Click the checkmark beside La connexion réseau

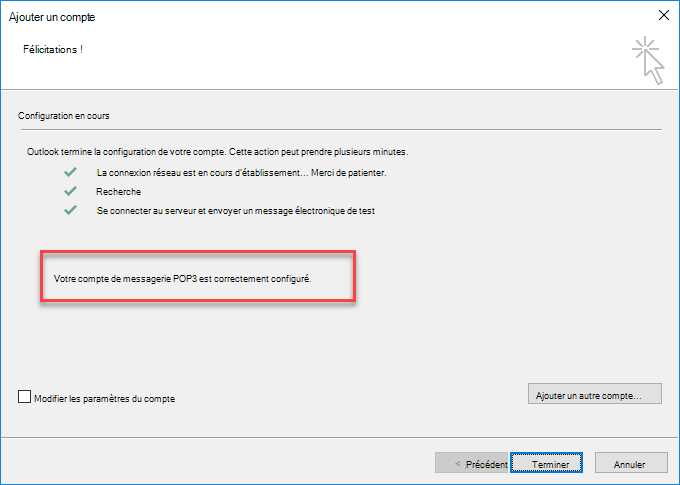point(70,172)
